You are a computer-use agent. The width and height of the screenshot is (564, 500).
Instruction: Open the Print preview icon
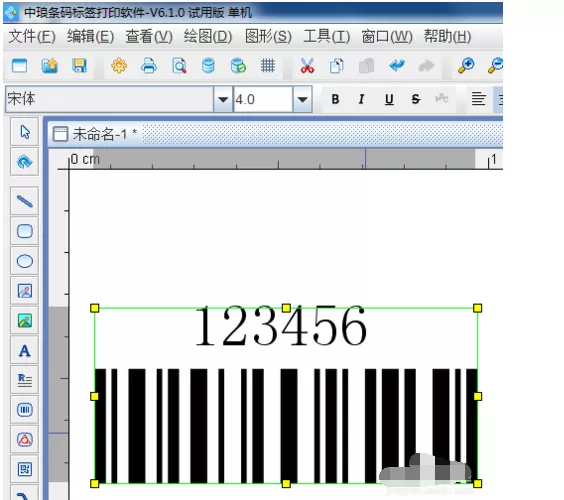pos(179,66)
